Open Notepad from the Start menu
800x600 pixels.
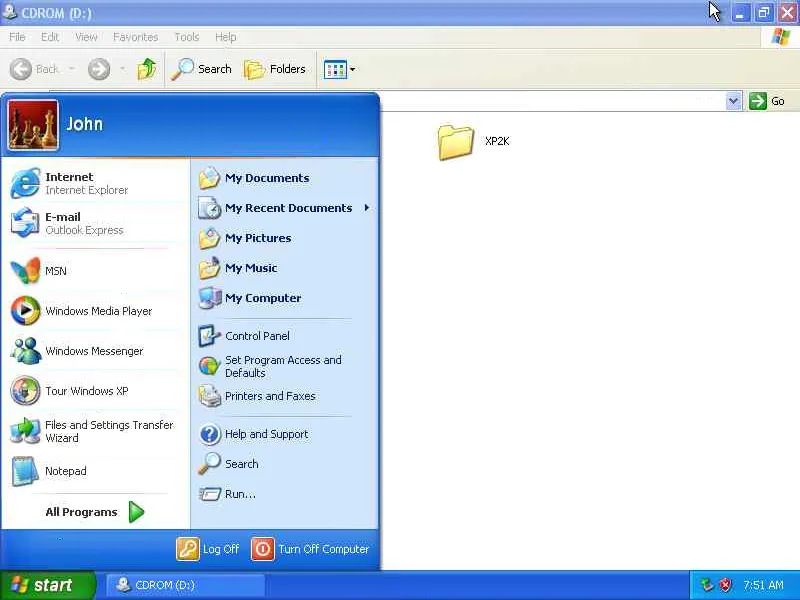(x=96, y=471)
